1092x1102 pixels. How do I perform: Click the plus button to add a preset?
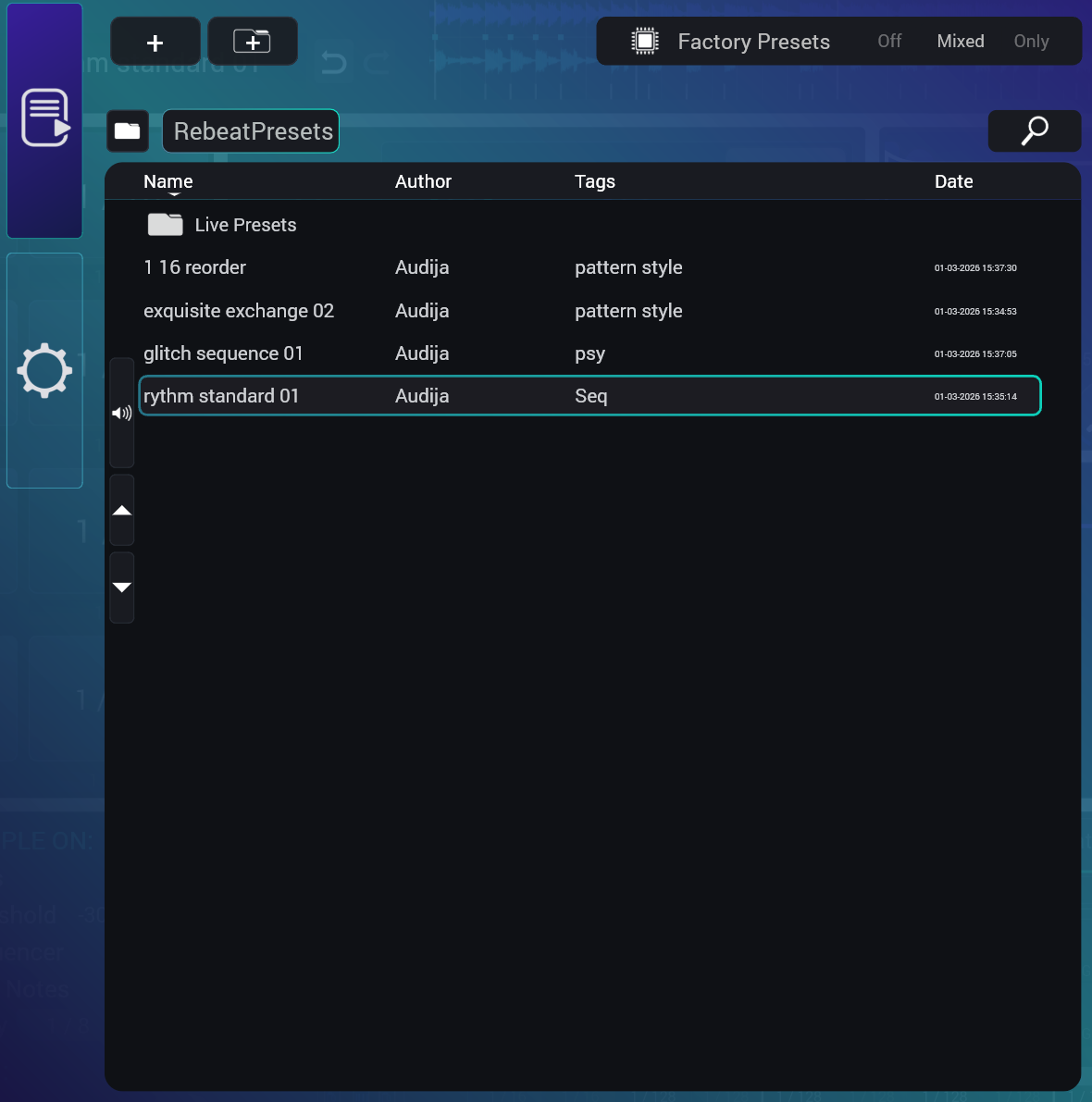point(155,41)
